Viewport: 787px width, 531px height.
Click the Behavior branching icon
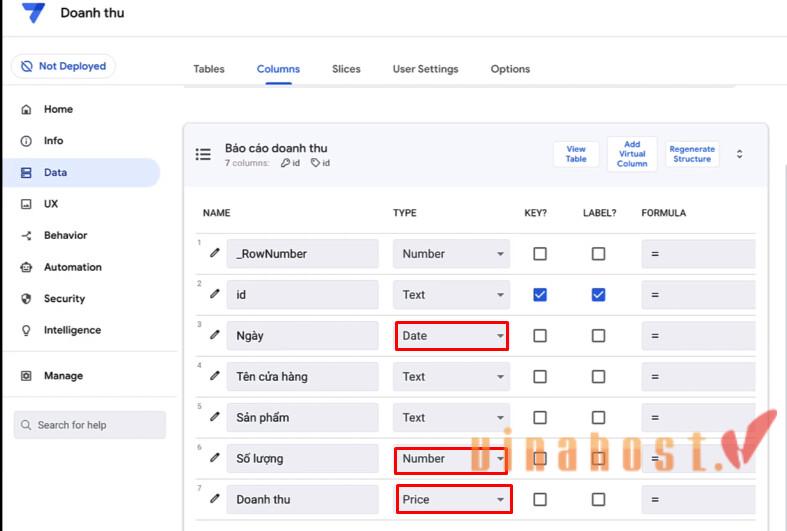(x=26, y=235)
